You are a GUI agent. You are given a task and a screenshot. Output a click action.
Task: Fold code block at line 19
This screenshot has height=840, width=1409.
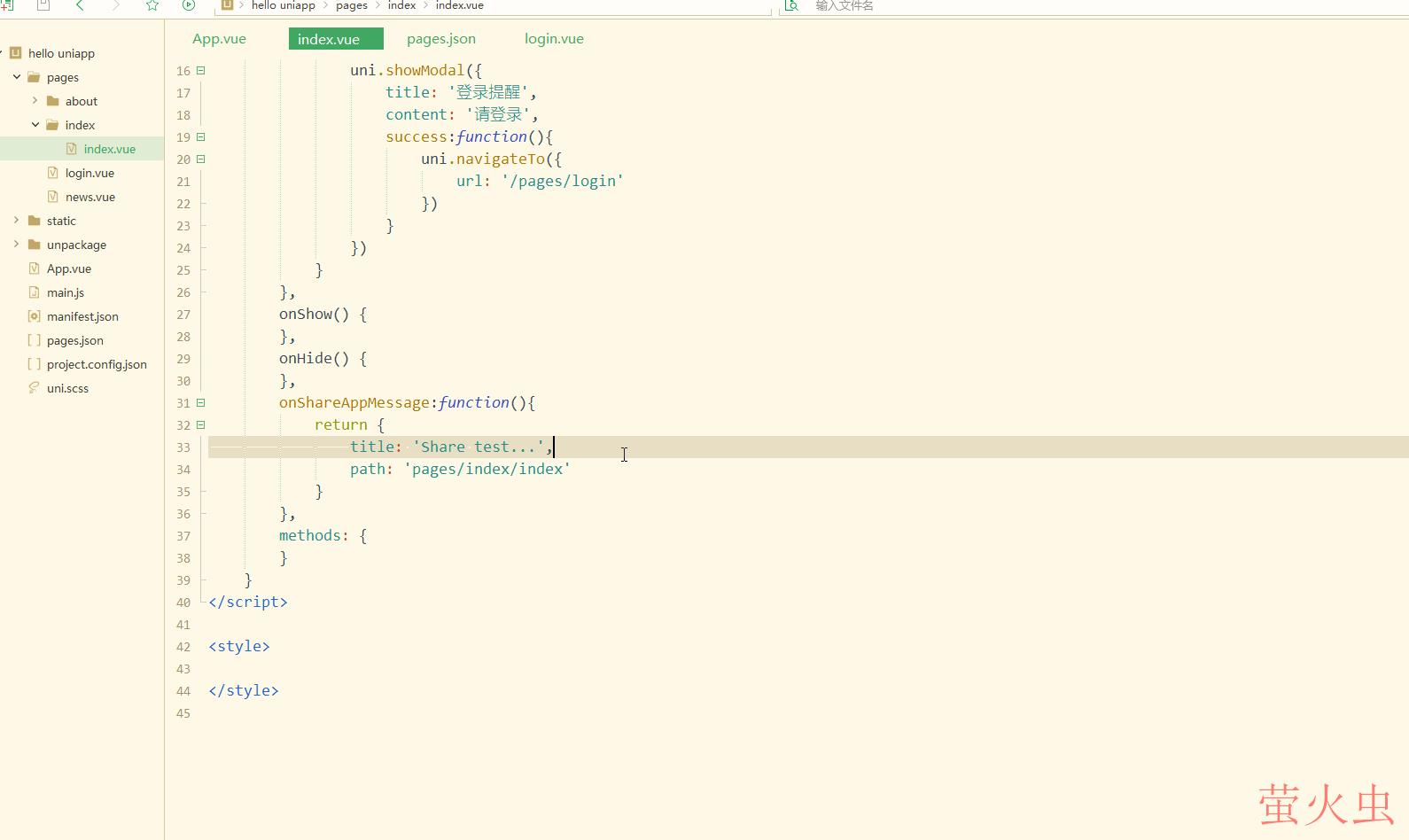[x=201, y=137]
